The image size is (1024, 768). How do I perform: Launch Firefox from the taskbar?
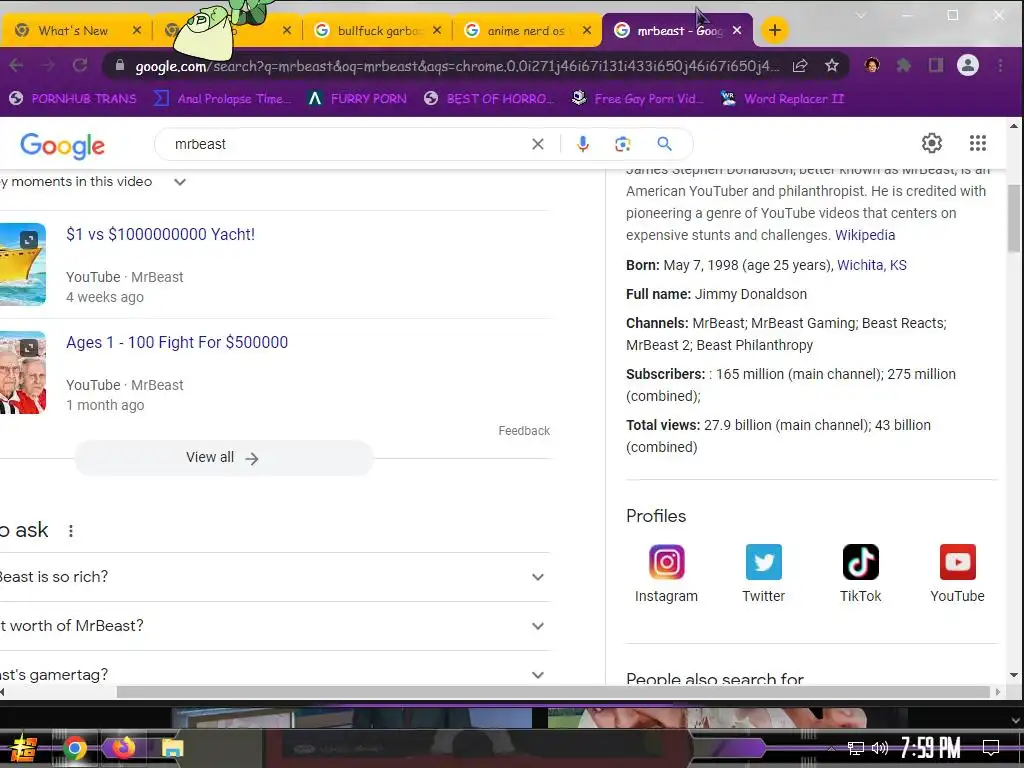(123, 747)
